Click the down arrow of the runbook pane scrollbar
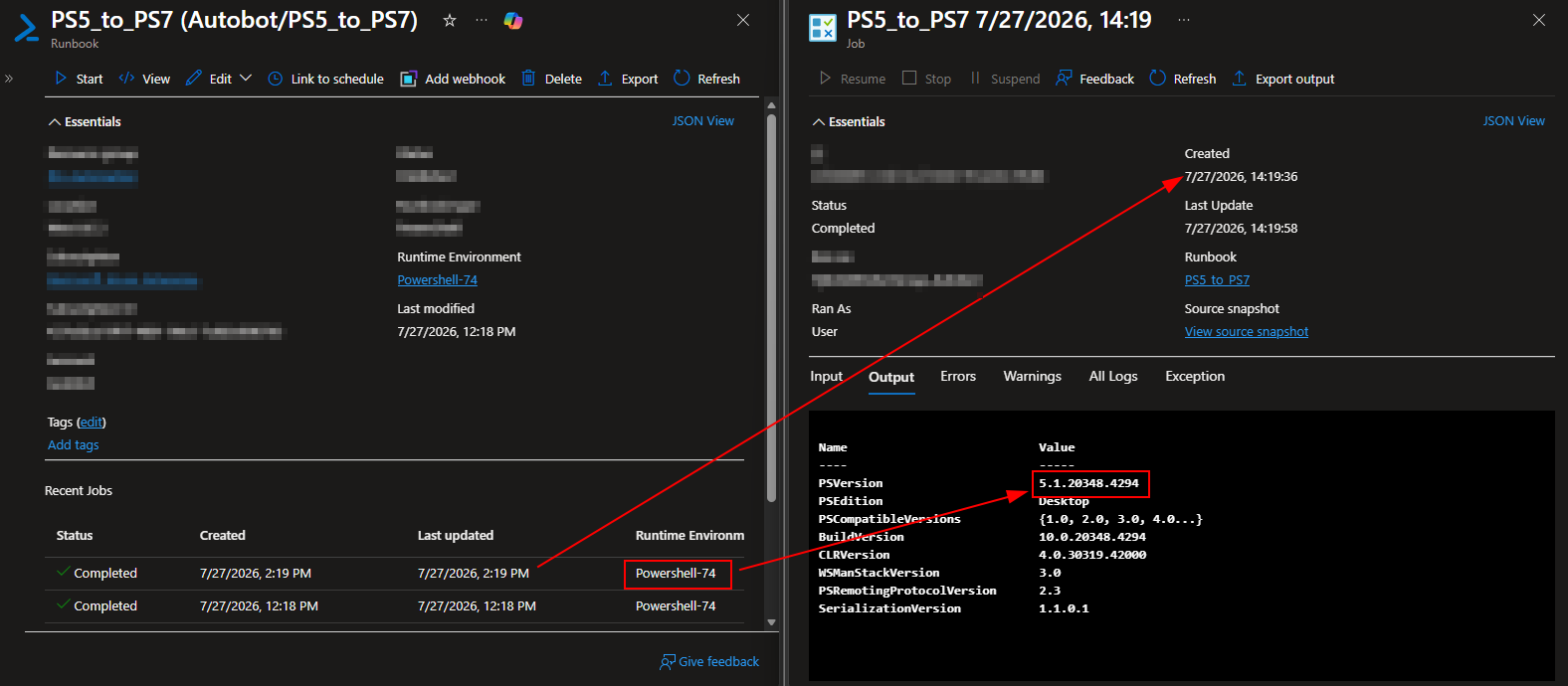The width and height of the screenshot is (1568, 686). click(771, 622)
